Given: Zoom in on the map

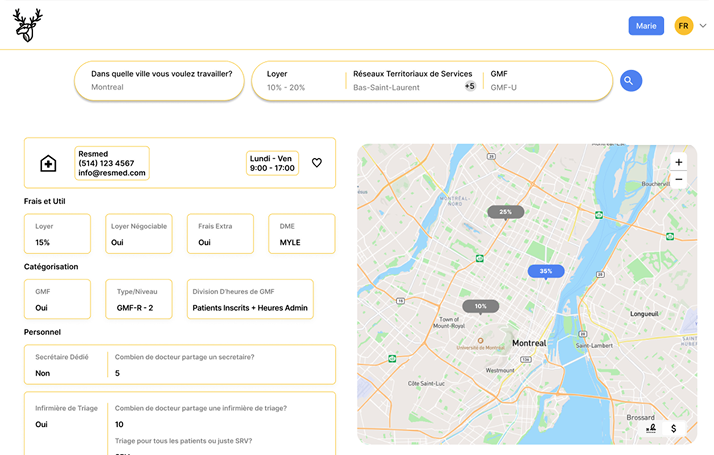Looking at the screenshot, I should coord(679,162).
